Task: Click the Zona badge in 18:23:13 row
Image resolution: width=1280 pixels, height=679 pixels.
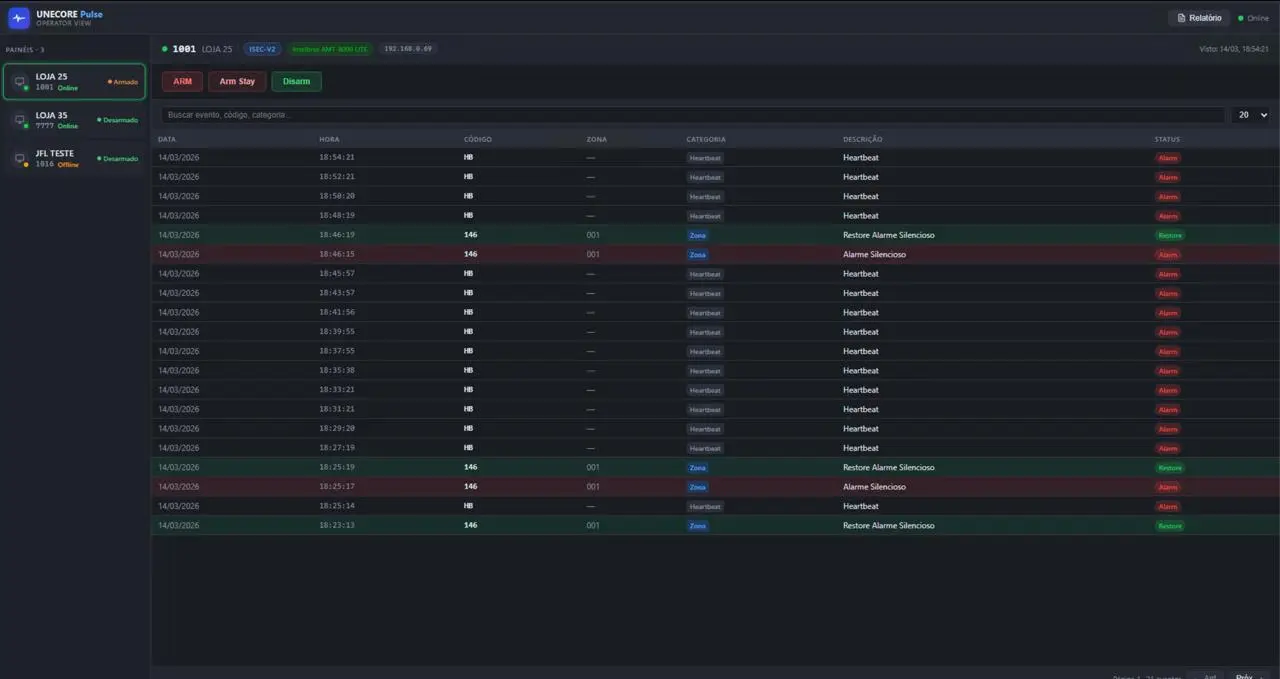Action: click(697, 526)
